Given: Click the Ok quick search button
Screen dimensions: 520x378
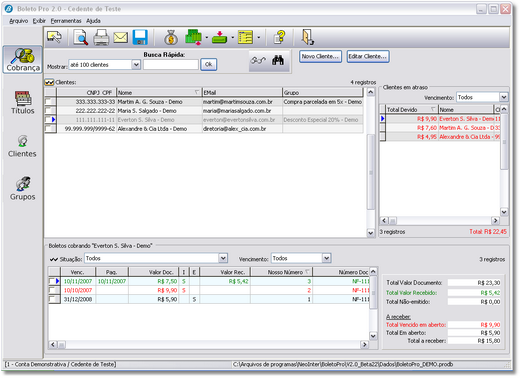Looking at the screenshot, I should (x=209, y=64).
